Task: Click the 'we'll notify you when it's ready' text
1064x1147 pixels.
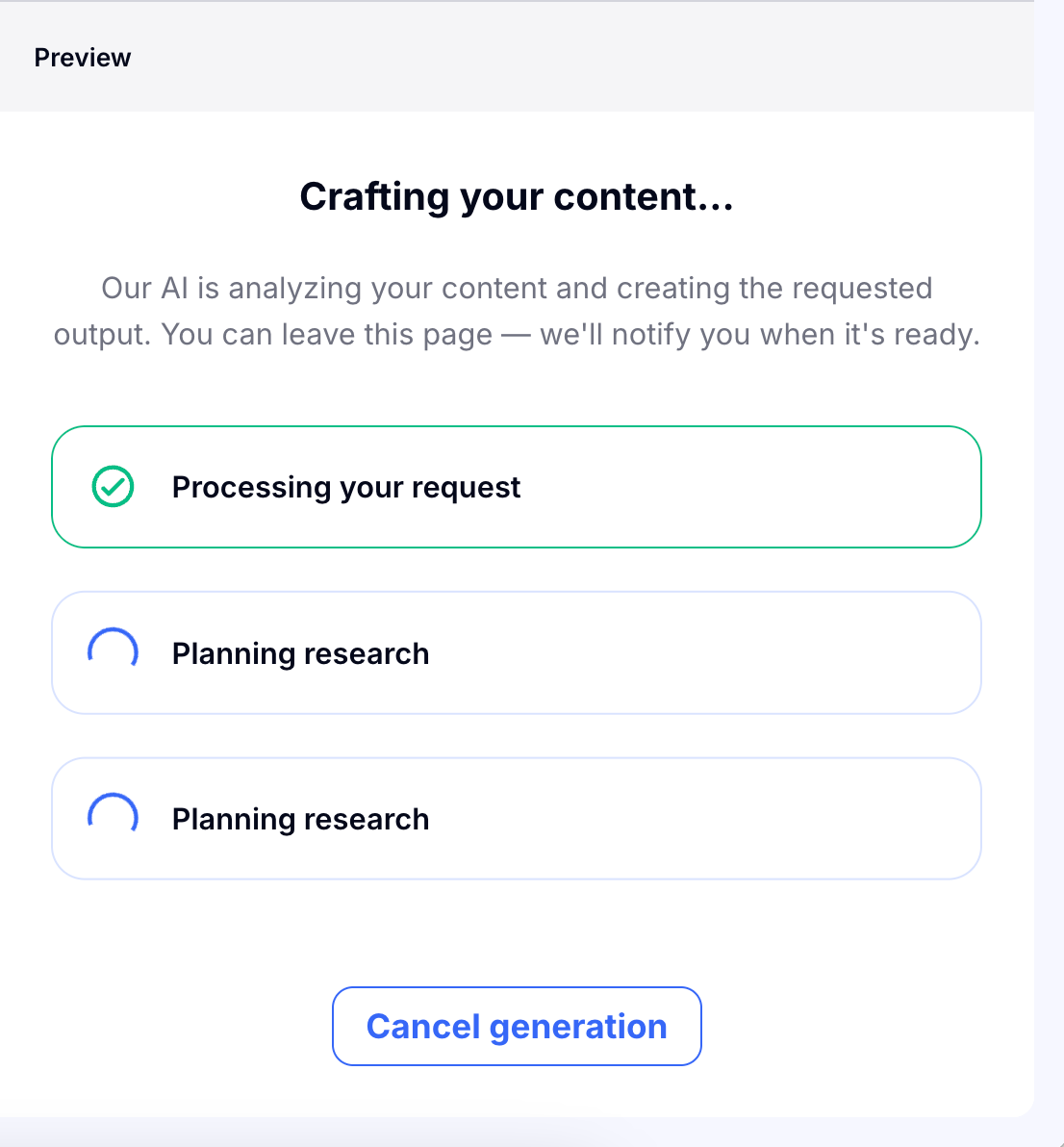Action: (760, 334)
